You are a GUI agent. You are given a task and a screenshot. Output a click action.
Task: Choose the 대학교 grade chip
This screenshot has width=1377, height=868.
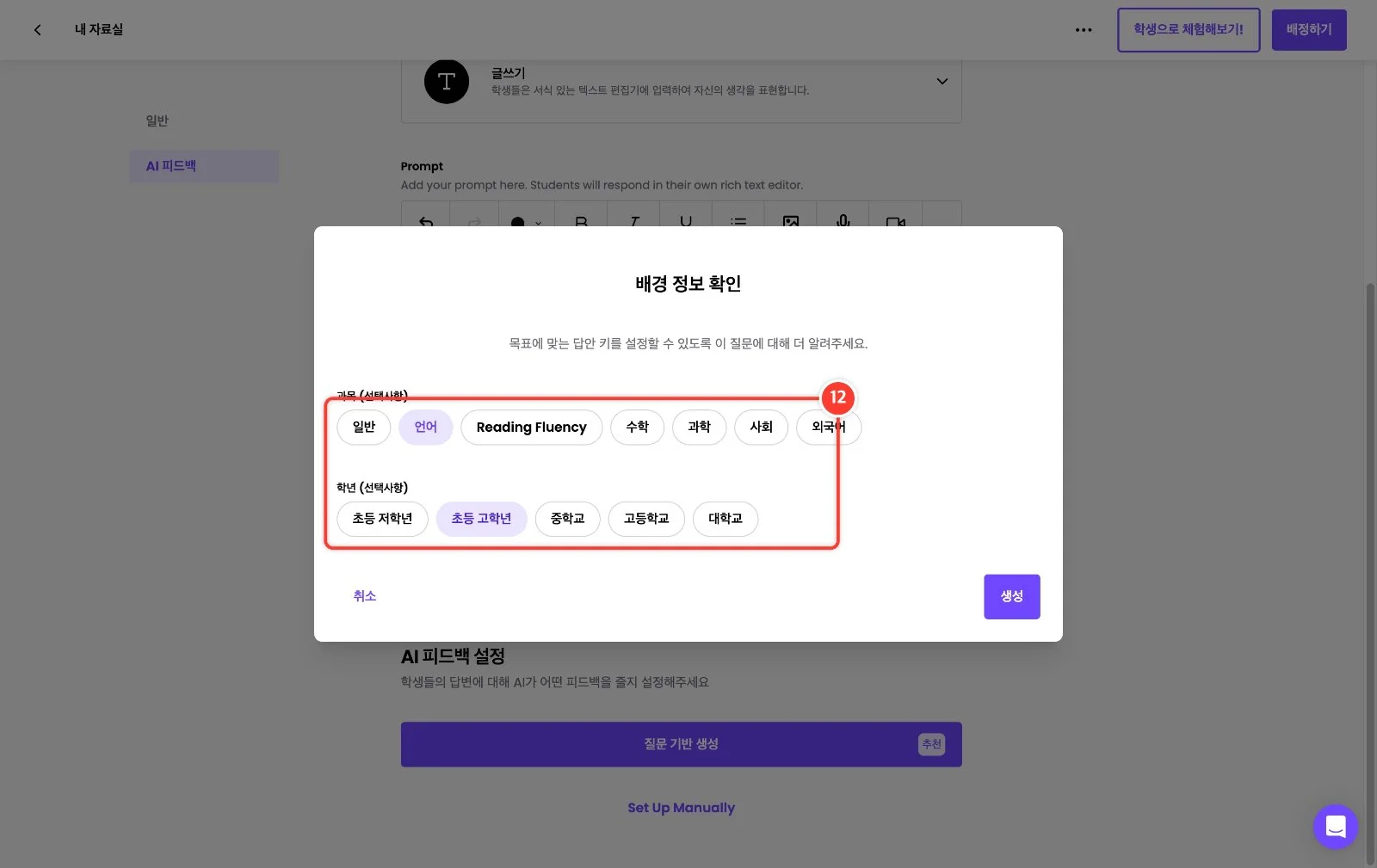726,520
